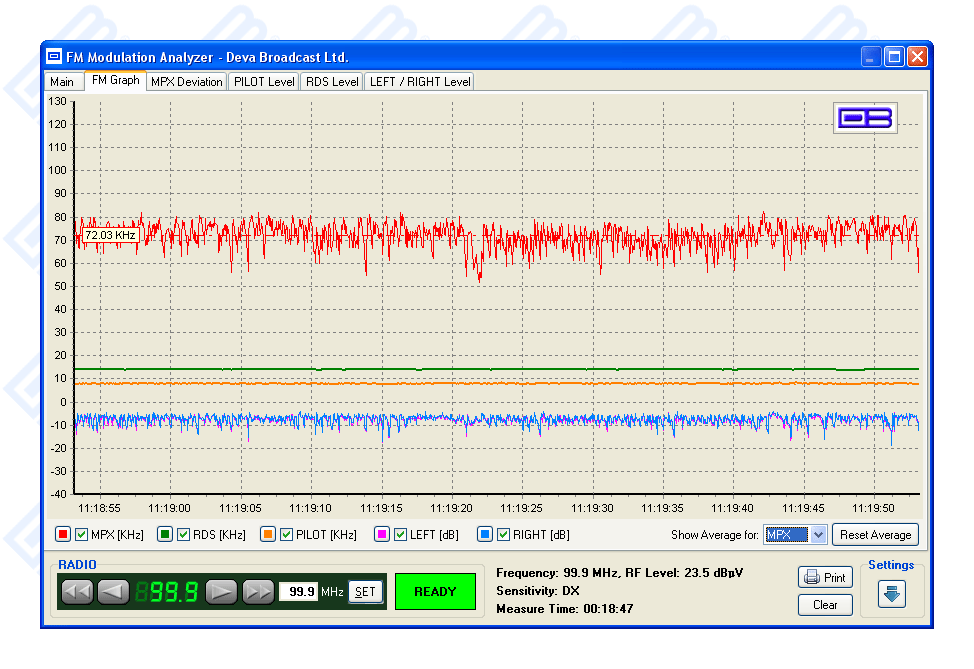
Task: Hide the LEFT [dB] trace
Action: [401, 535]
